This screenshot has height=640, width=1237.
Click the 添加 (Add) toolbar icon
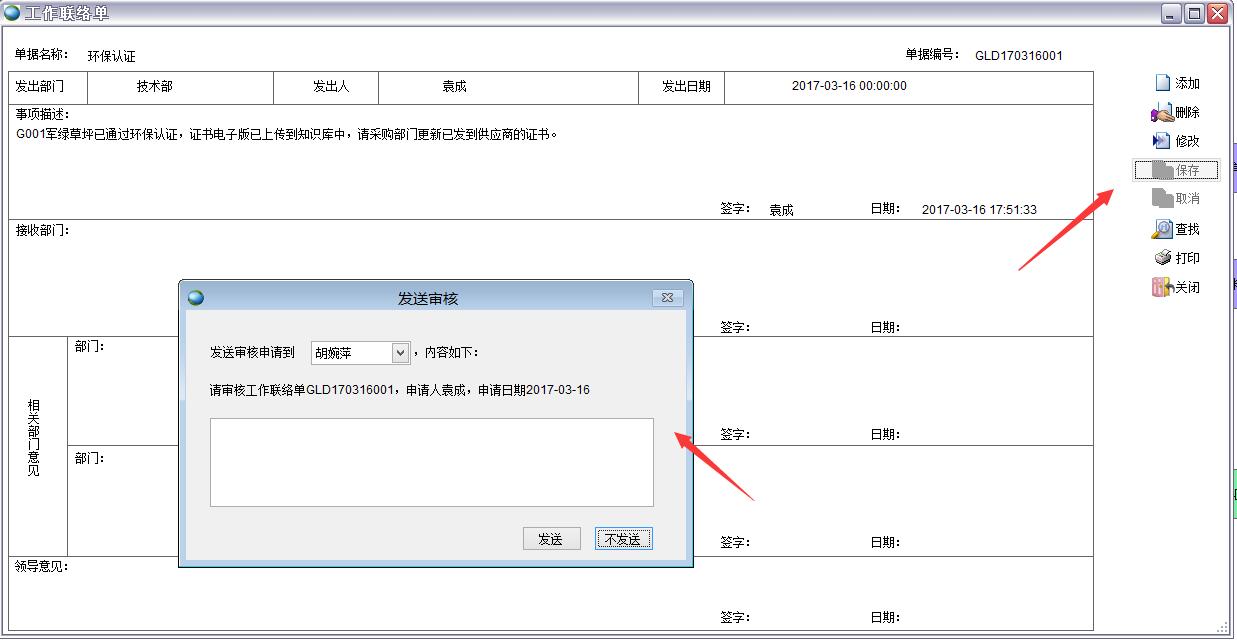tap(1163, 83)
